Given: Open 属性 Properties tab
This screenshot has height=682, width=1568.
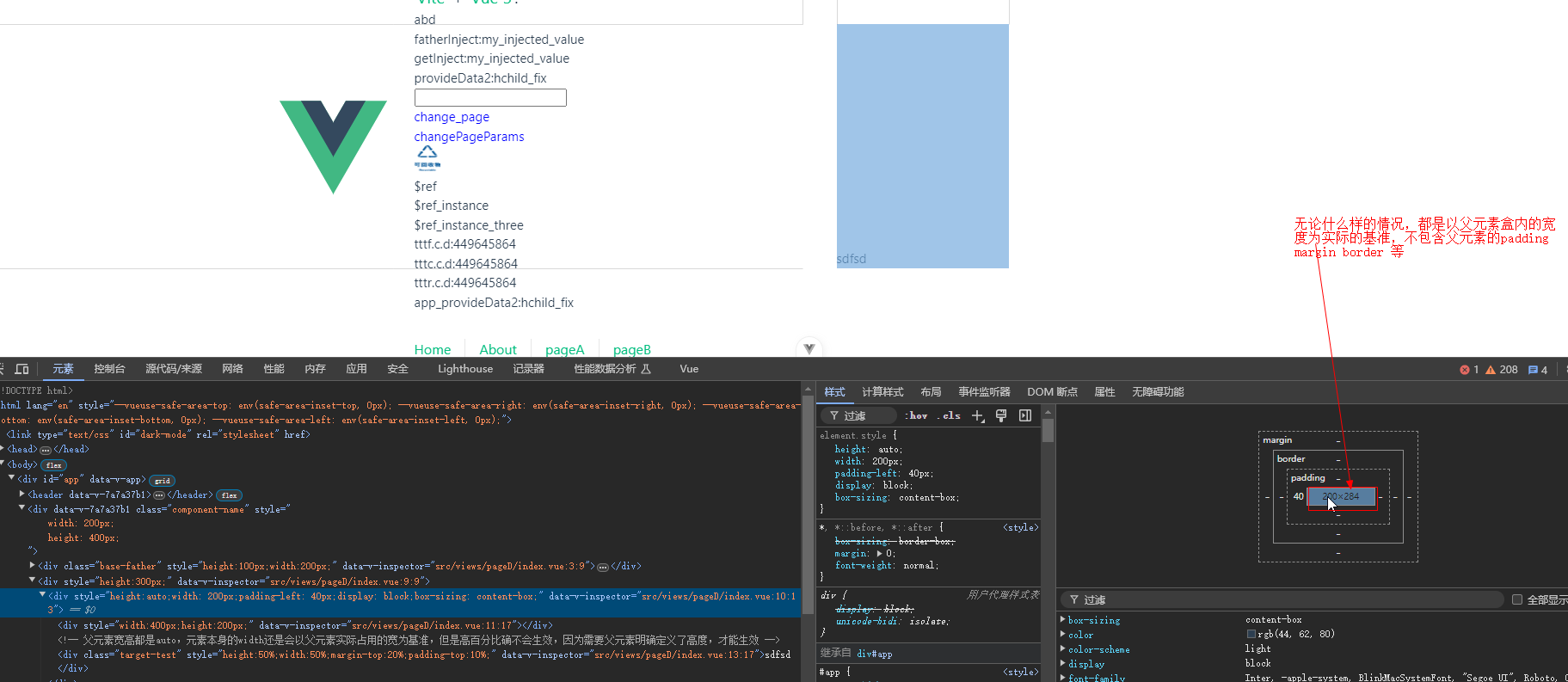Looking at the screenshot, I should tap(1104, 392).
